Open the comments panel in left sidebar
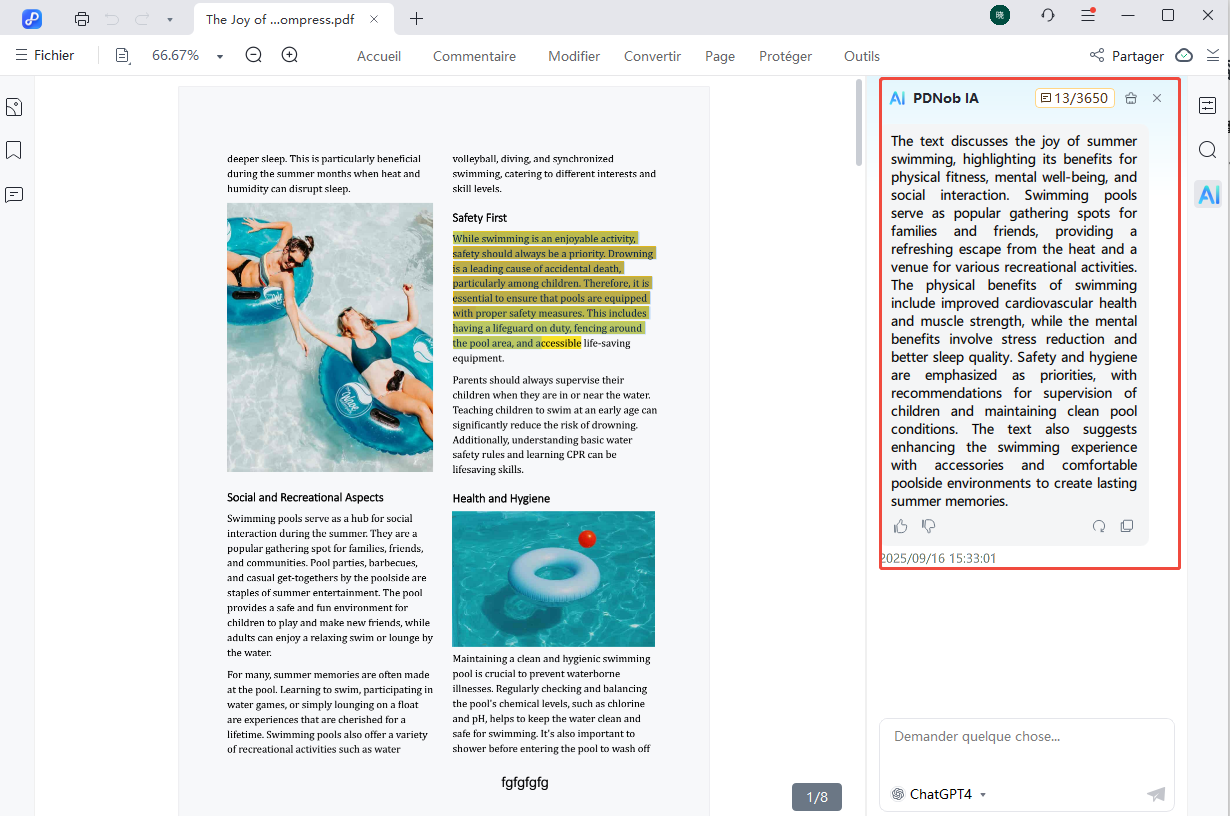This screenshot has width=1230, height=816. point(14,194)
